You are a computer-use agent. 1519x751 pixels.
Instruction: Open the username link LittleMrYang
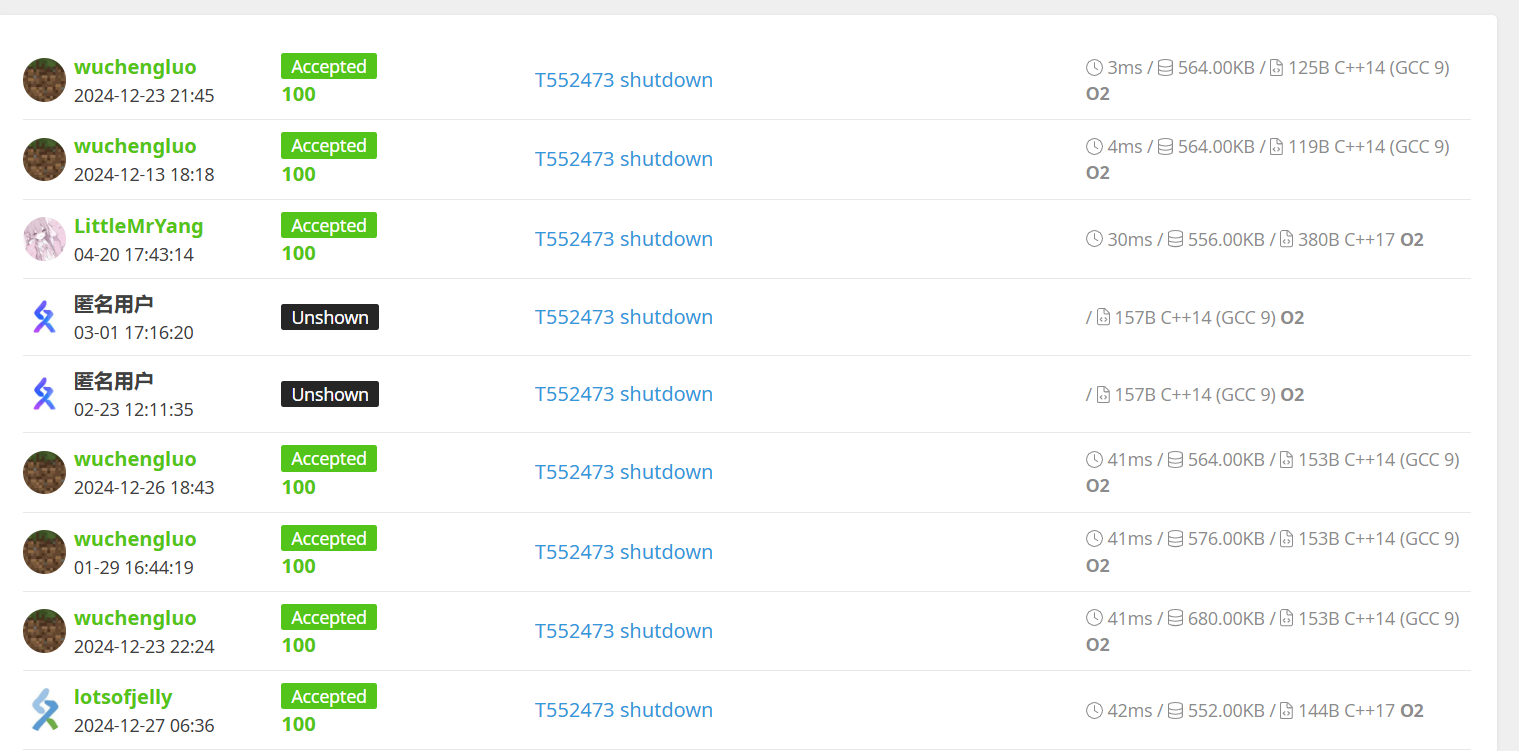coord(139,226)
